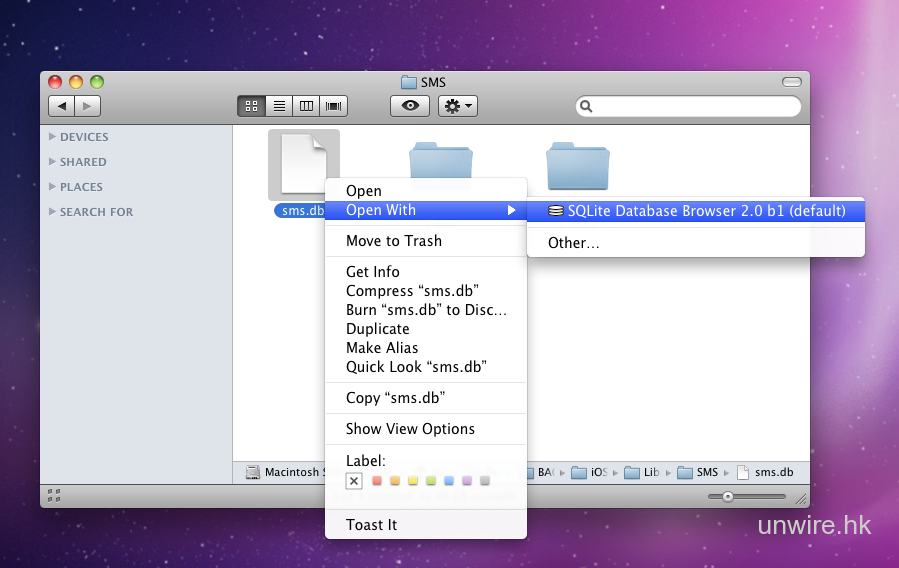
Task: Click Other... in the Open With submenu
Action: [573, 243]
